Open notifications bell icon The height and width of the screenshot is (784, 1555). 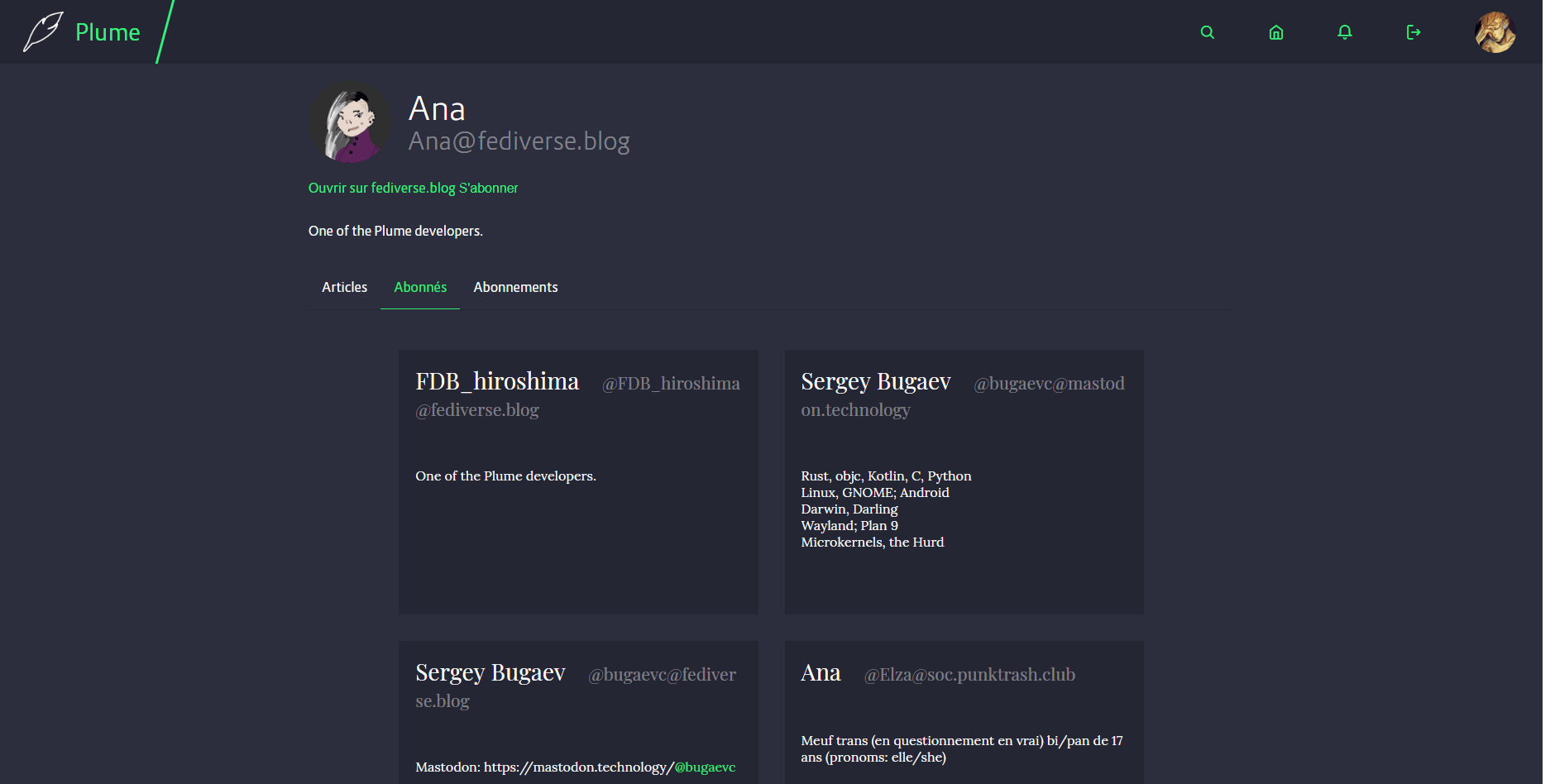[1345, 32]
